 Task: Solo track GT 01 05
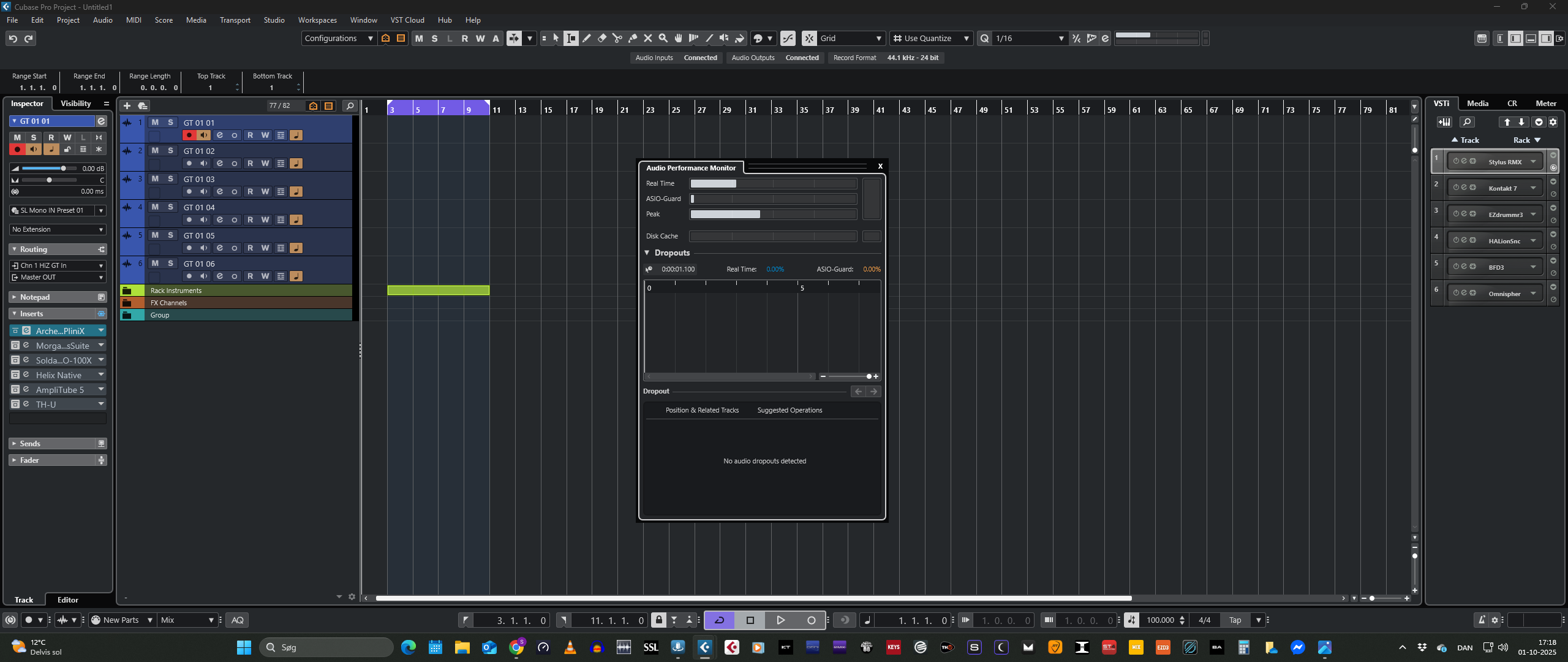coord(170,235)
